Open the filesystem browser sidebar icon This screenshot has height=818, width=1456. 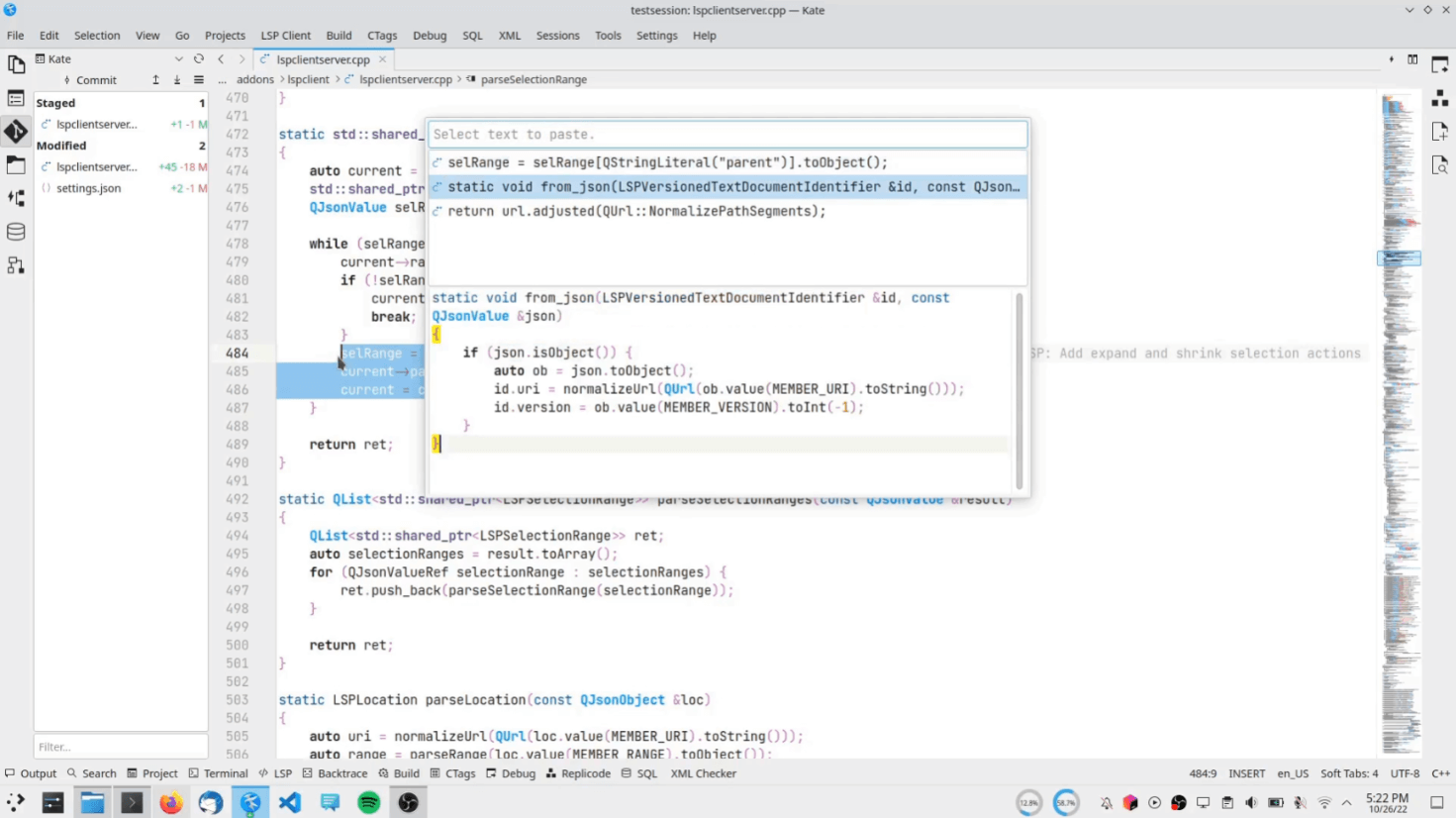click(16, 164)
